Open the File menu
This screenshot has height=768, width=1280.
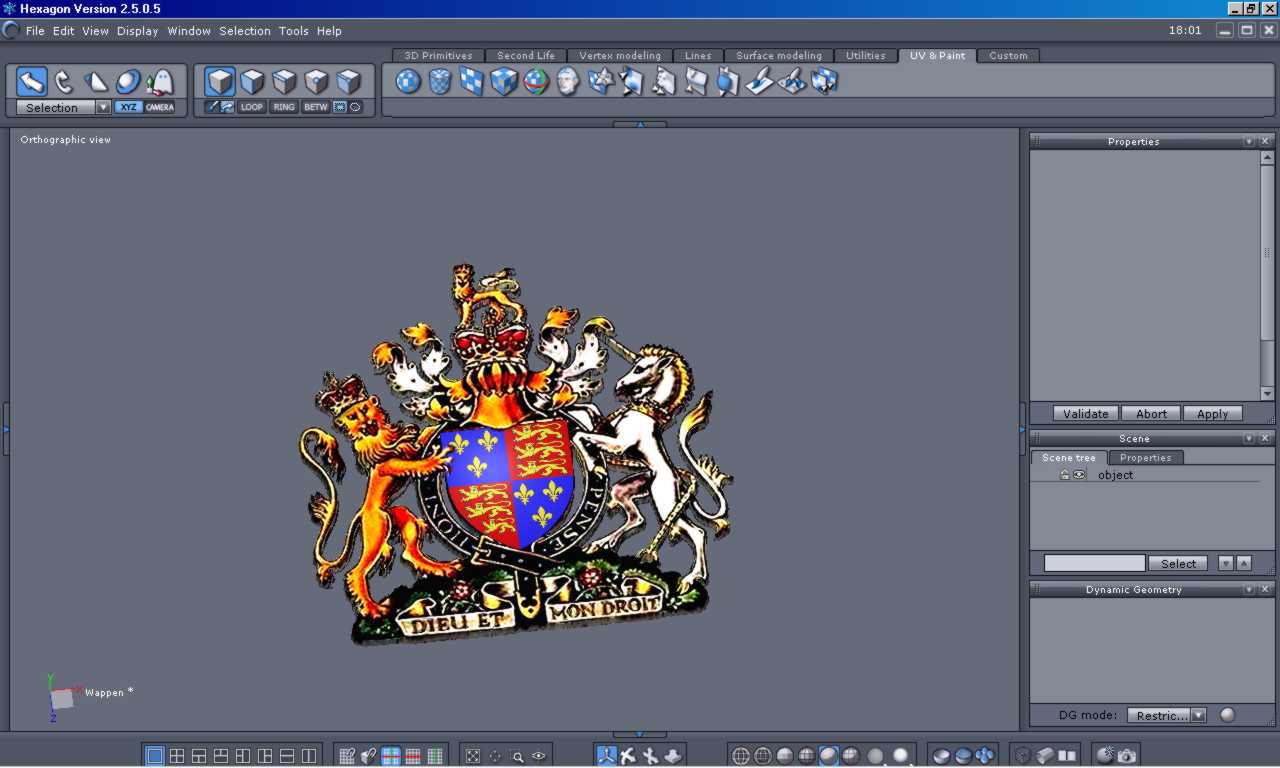[x=35, y=31]
